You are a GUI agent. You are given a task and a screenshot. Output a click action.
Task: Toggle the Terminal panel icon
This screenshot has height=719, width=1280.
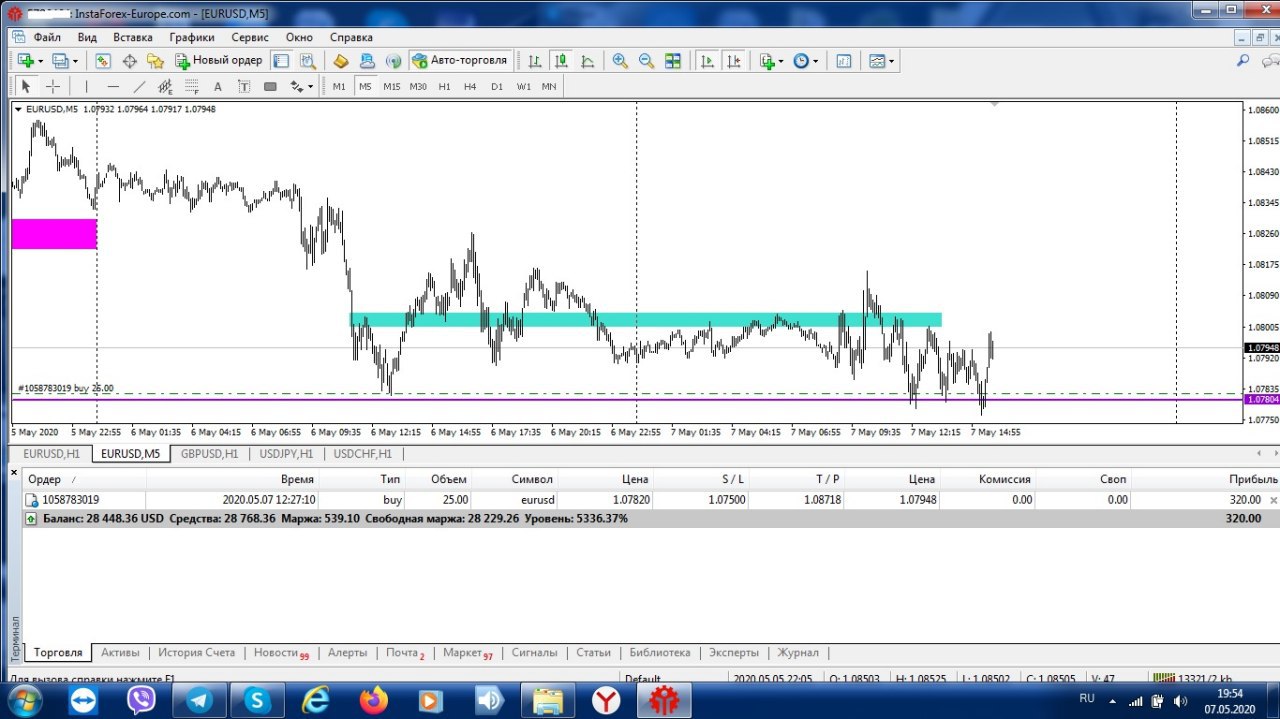click(x=281, y=61)
